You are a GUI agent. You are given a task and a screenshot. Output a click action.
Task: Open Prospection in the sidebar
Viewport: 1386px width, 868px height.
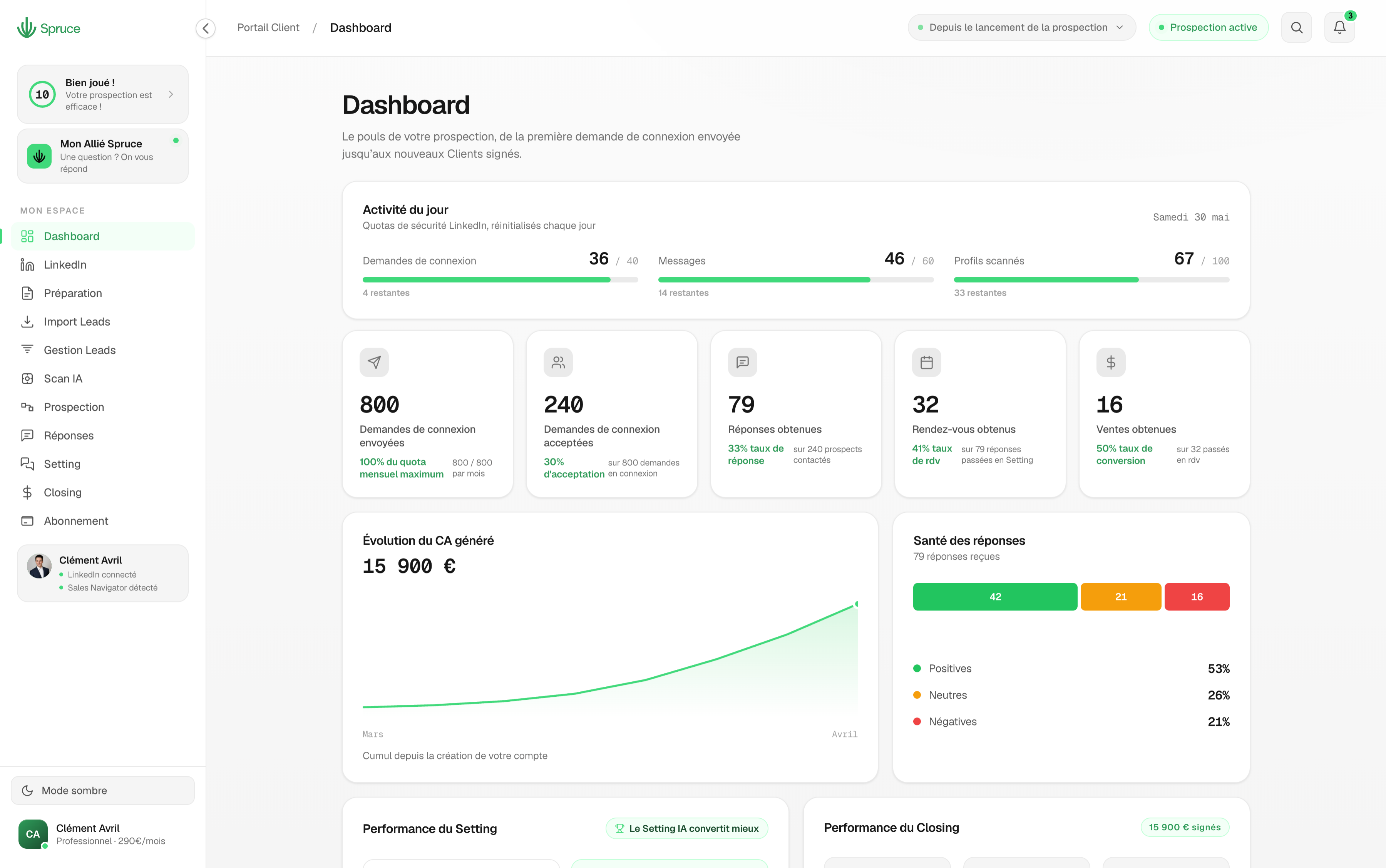[x=103, y=407]
